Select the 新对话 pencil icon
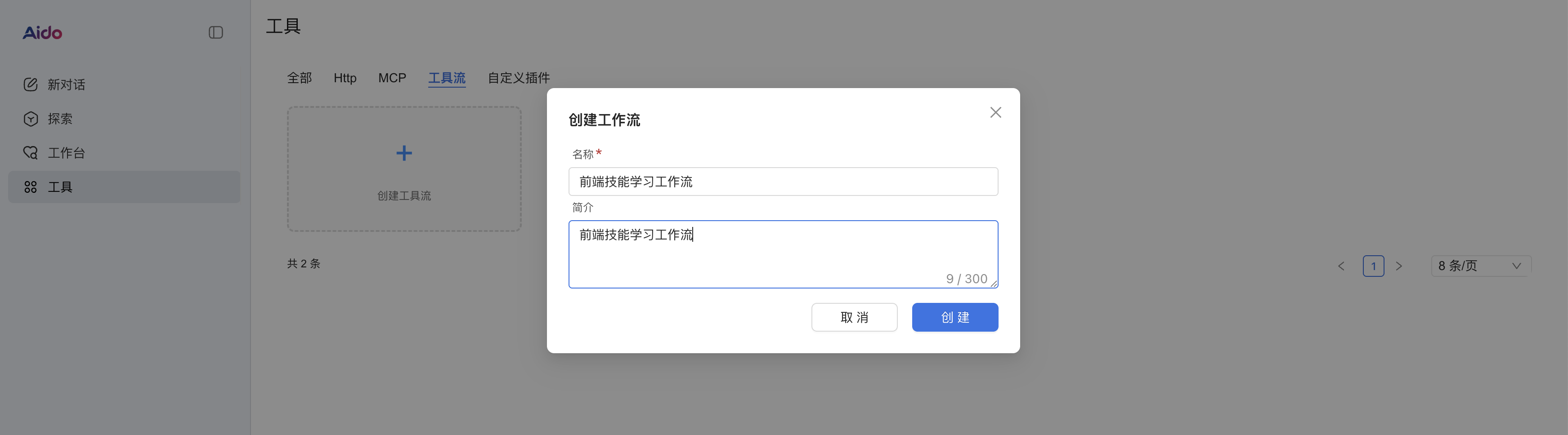This screenshot has width=1568, height=435. click(x=31, y=84)
